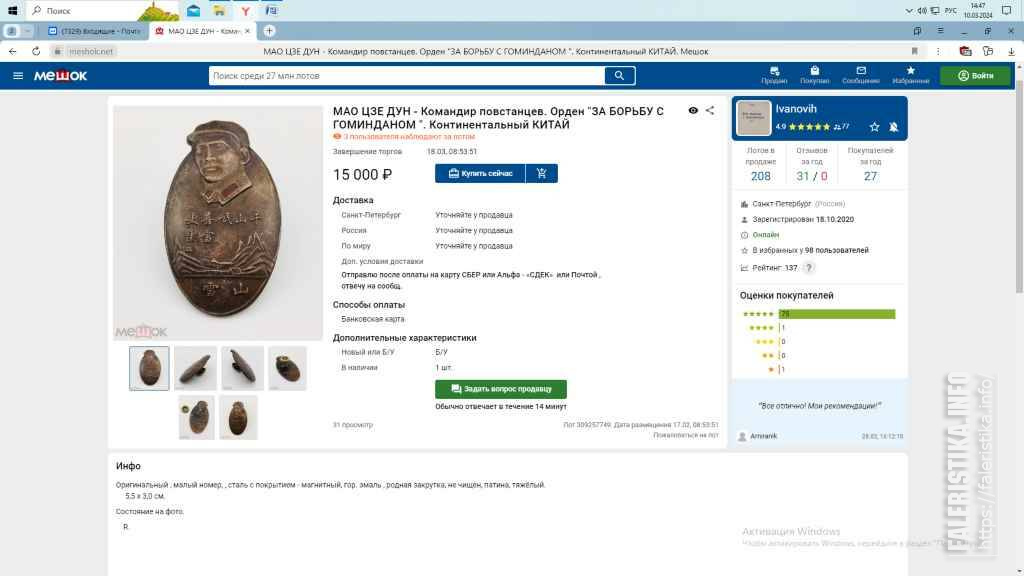The height and width of the screenshot is (576, 1024).
Task: Share this lot via share icon
Action: tap(710, 110)
